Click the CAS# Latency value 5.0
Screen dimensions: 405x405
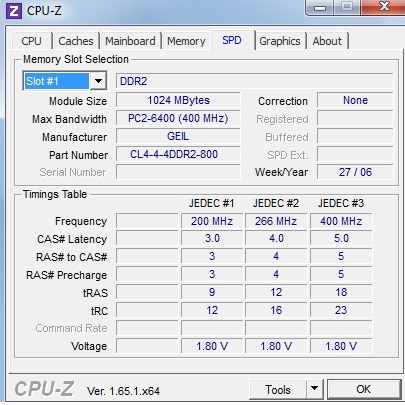pos(341,239)
